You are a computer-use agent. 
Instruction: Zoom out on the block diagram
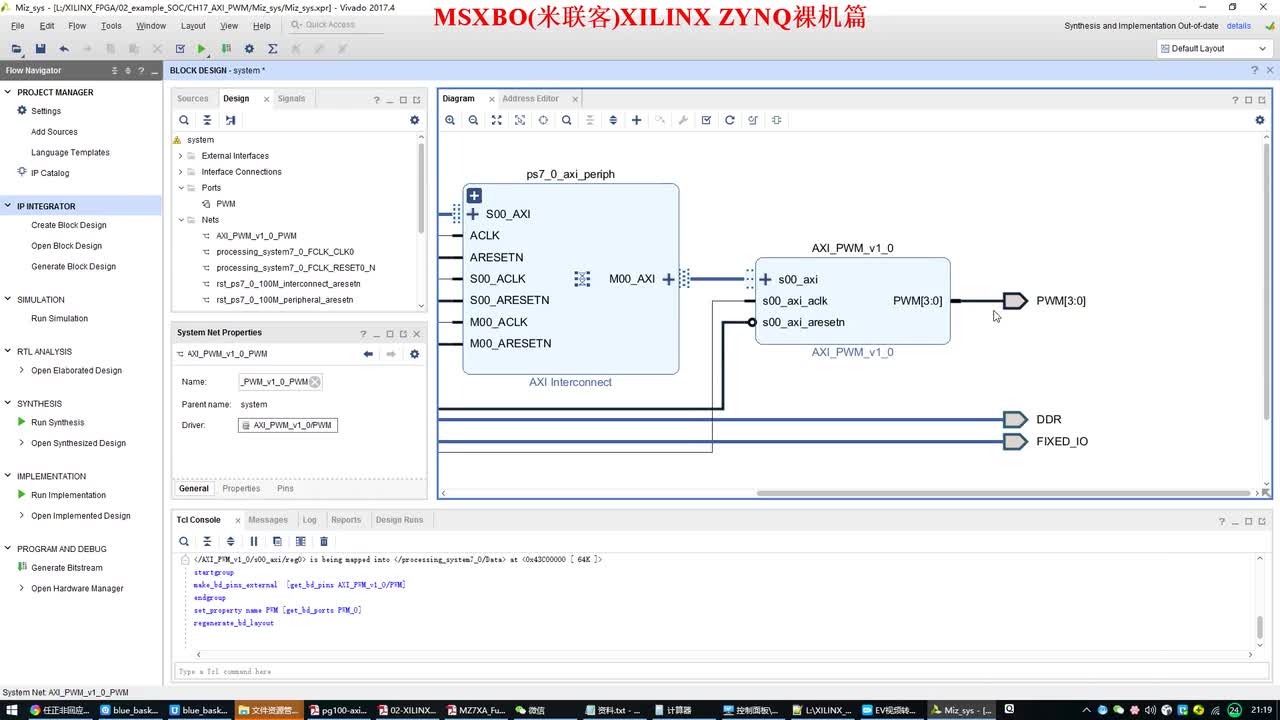point(473,120)
